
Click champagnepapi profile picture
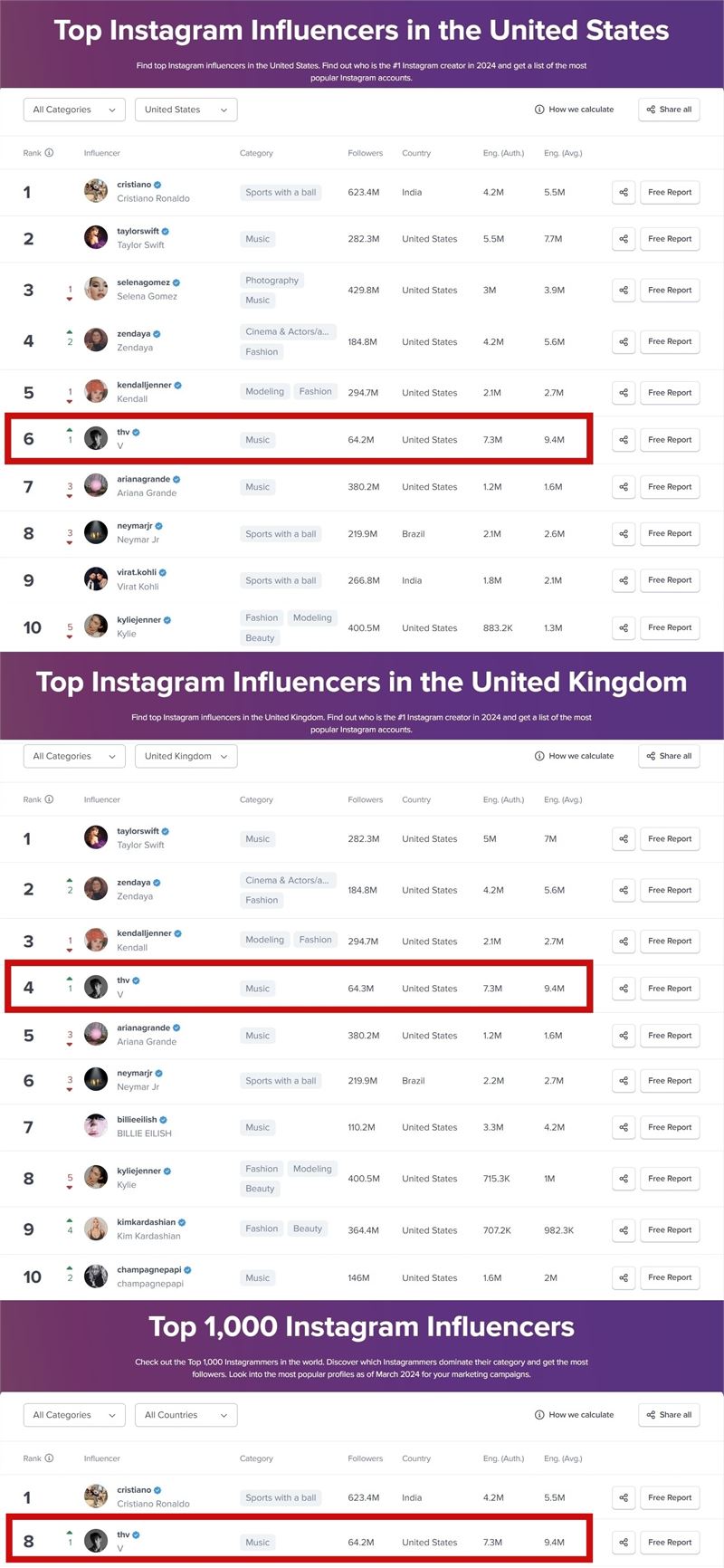point(96,1276)
